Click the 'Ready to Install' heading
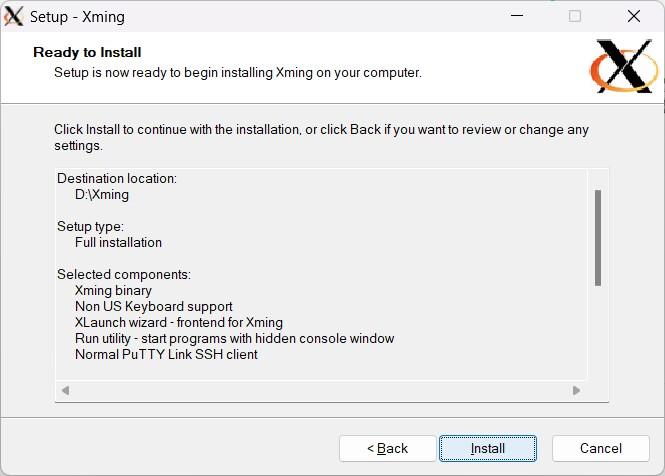The height and width of the screenshot is (476, 665). (x=87, y=52)
